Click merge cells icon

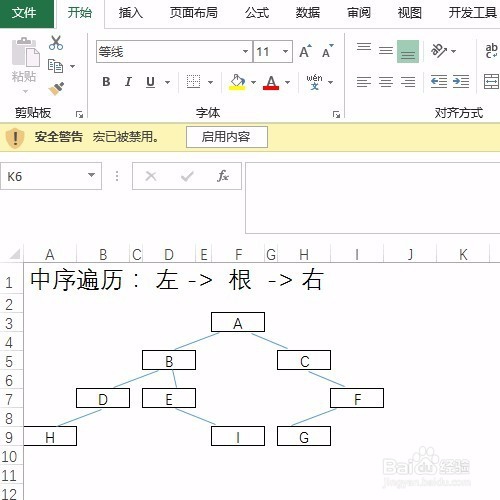pyautogui.click(x=491, y=82)
